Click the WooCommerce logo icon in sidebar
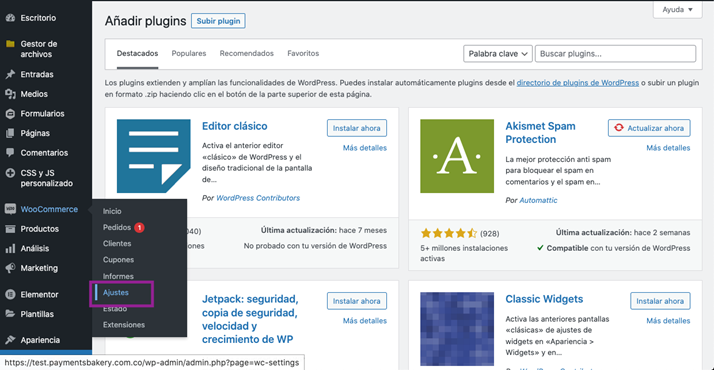Viewport: 714px width, 370px height. (10, 209)
